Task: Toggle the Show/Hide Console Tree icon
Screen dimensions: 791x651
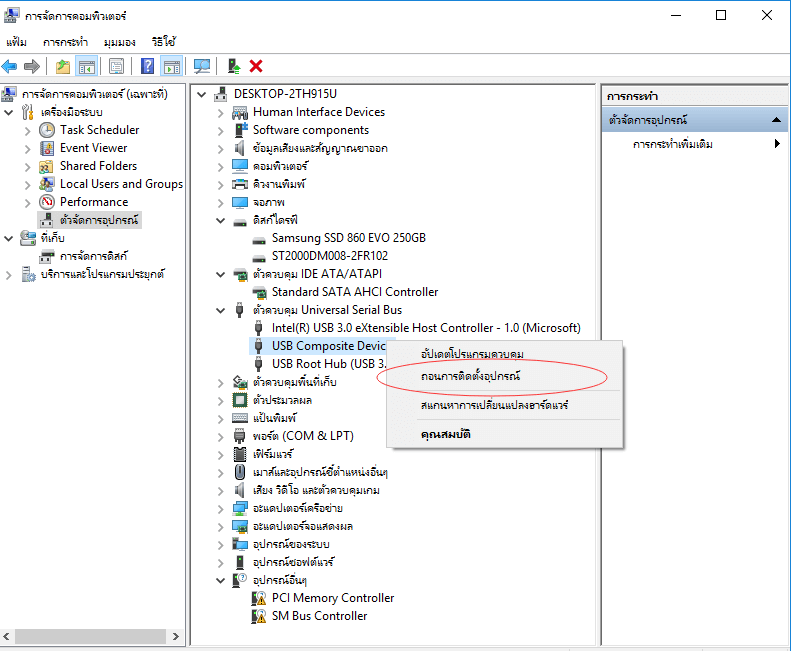Action: [87, 66]
